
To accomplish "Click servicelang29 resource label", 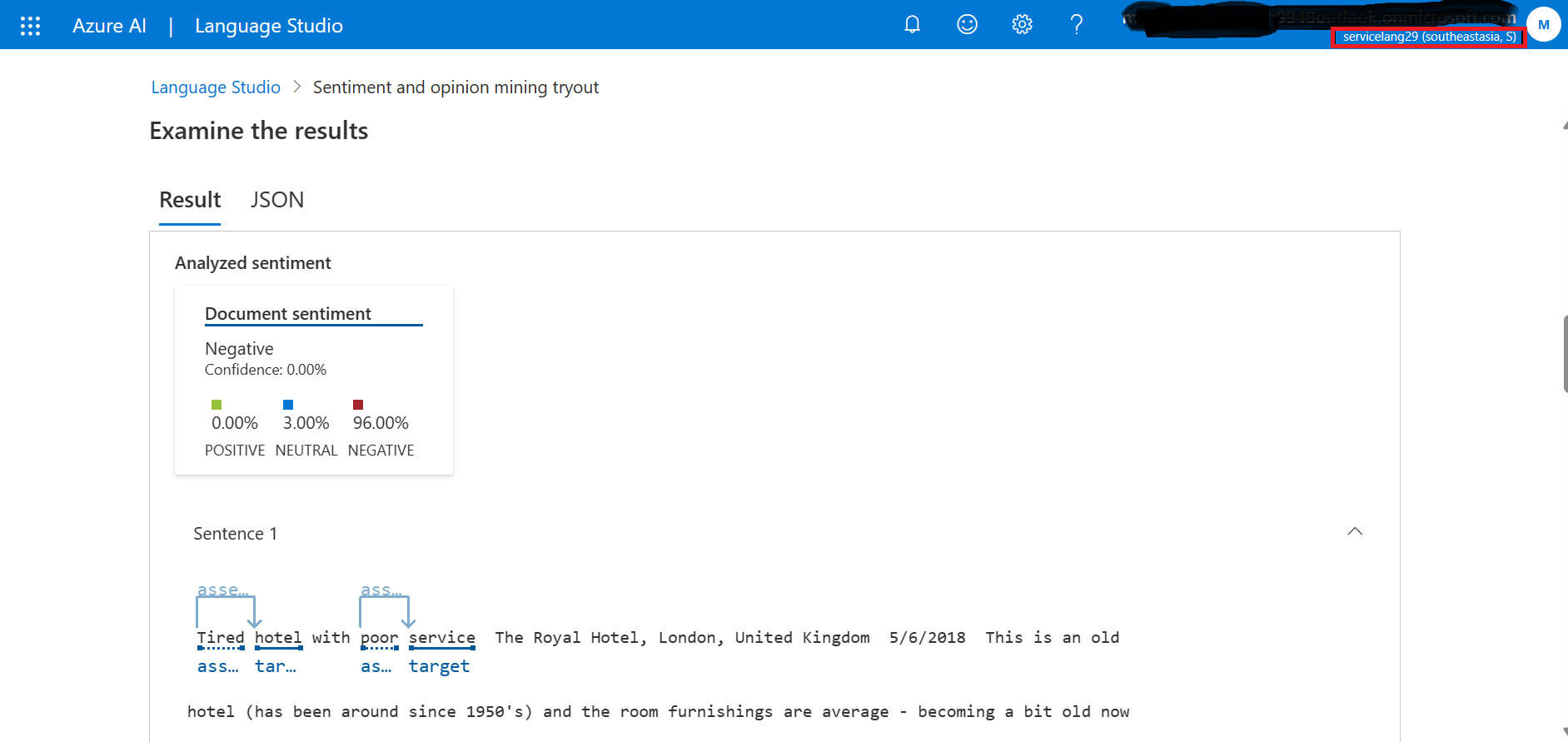I will 1429,37.
